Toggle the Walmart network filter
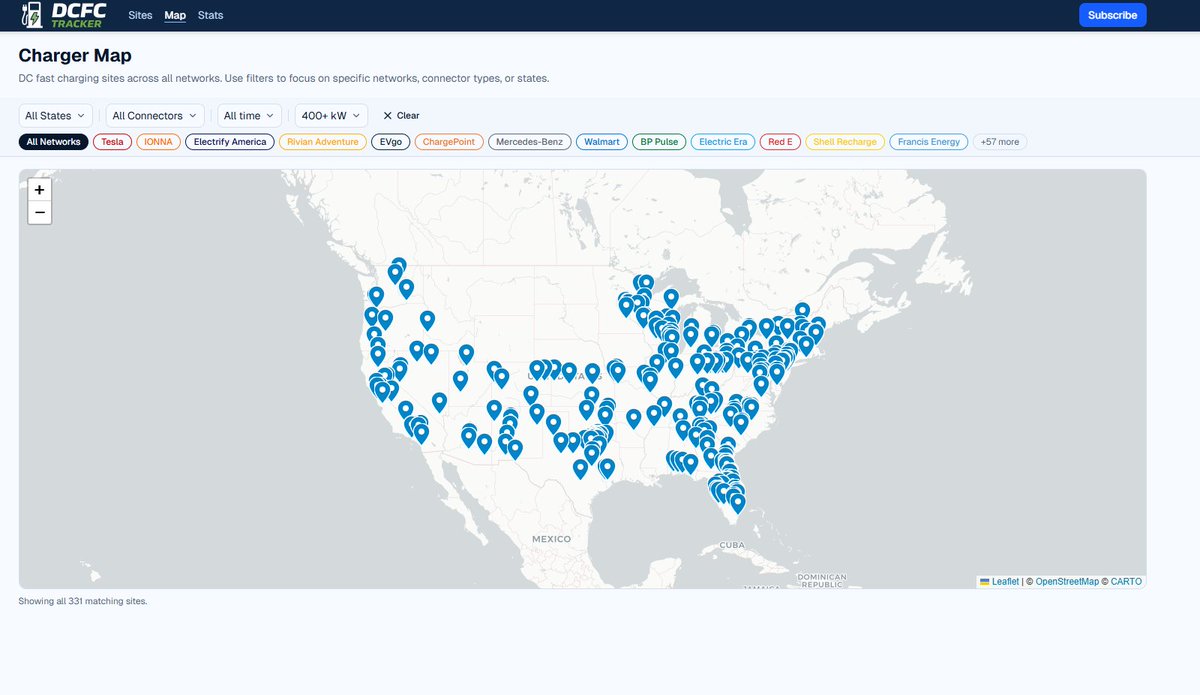Image resolution: width=1200 pixels, height=695 pixels. point(602,142)
